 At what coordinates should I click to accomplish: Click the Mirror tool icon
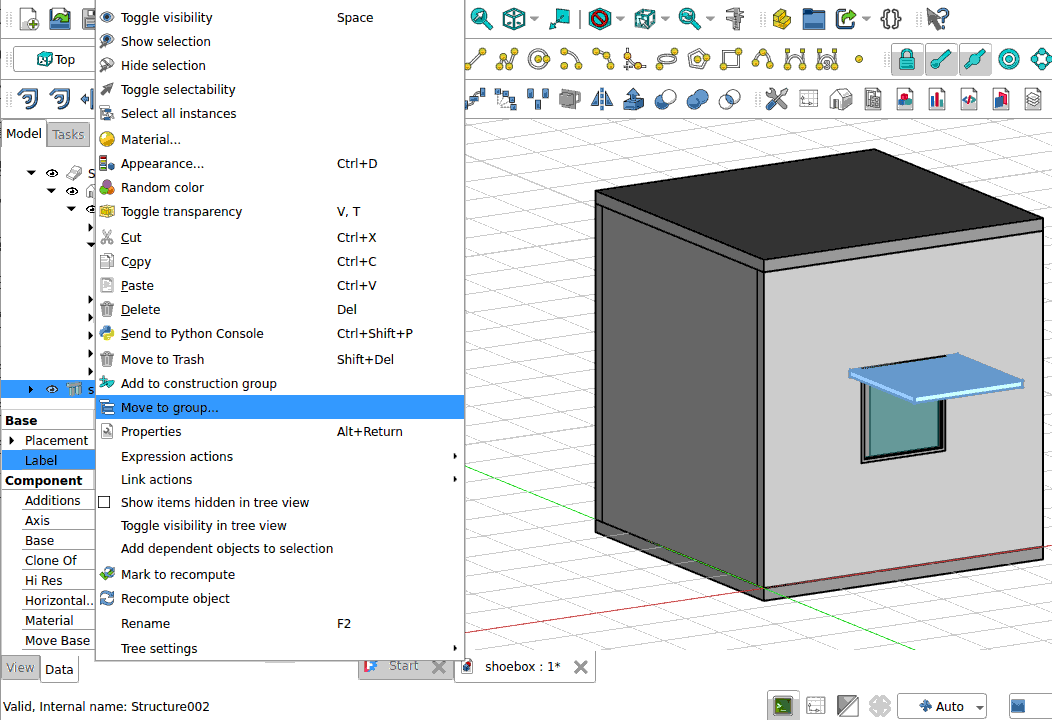point(602,99)
